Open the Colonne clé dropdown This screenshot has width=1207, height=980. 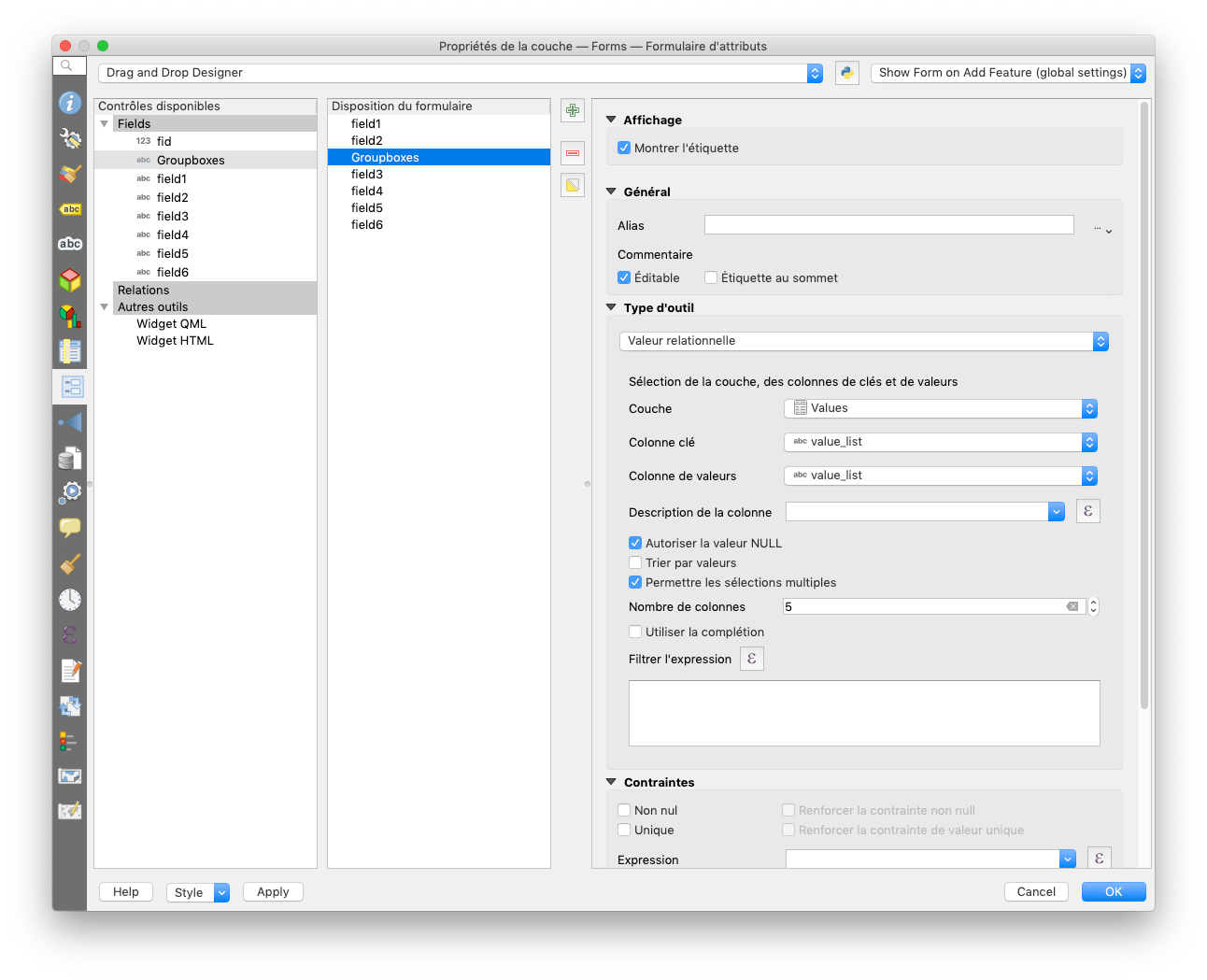click(x=939, y=442)
